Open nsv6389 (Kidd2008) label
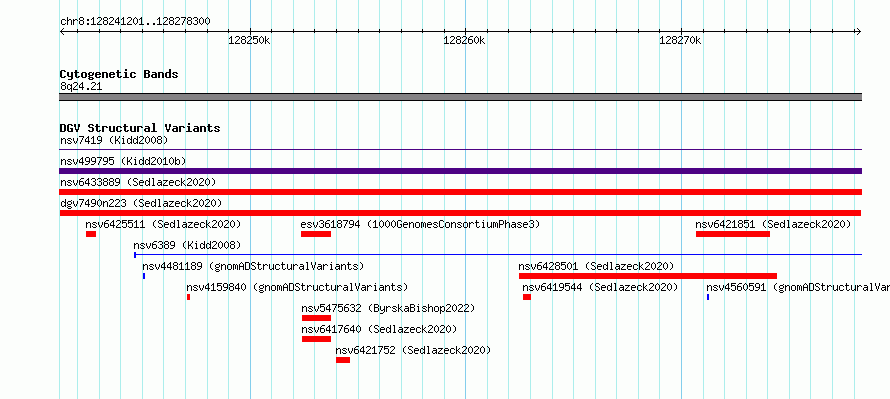 (187, 245)
